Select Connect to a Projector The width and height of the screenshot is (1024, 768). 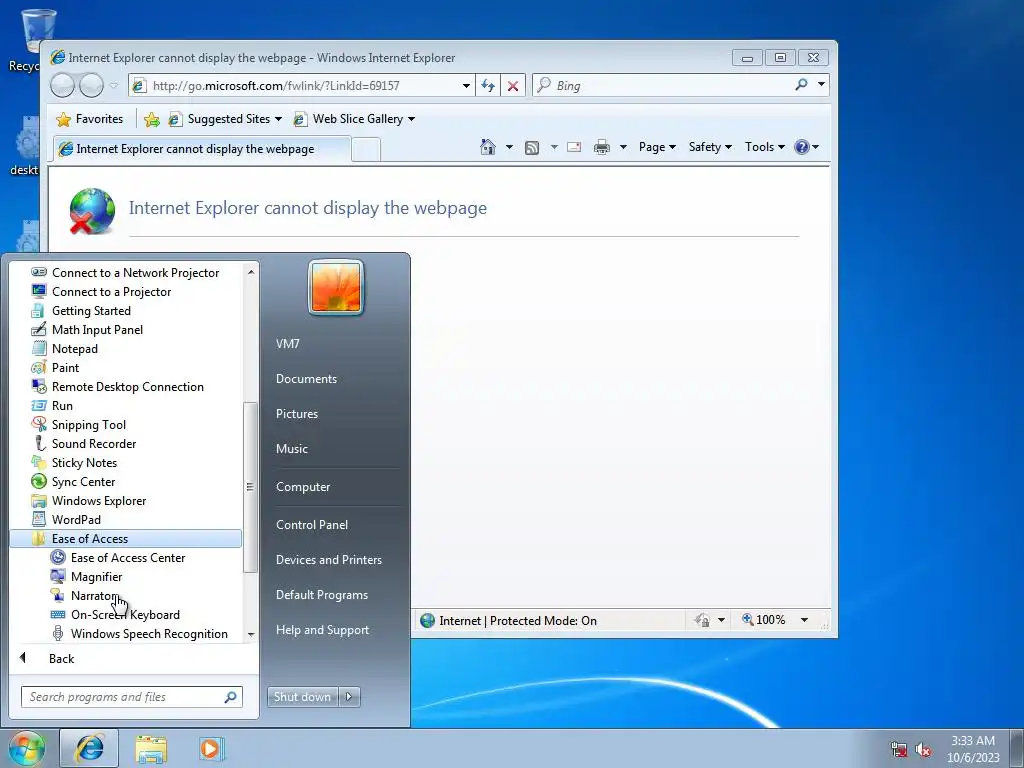(x=111, y=293)
